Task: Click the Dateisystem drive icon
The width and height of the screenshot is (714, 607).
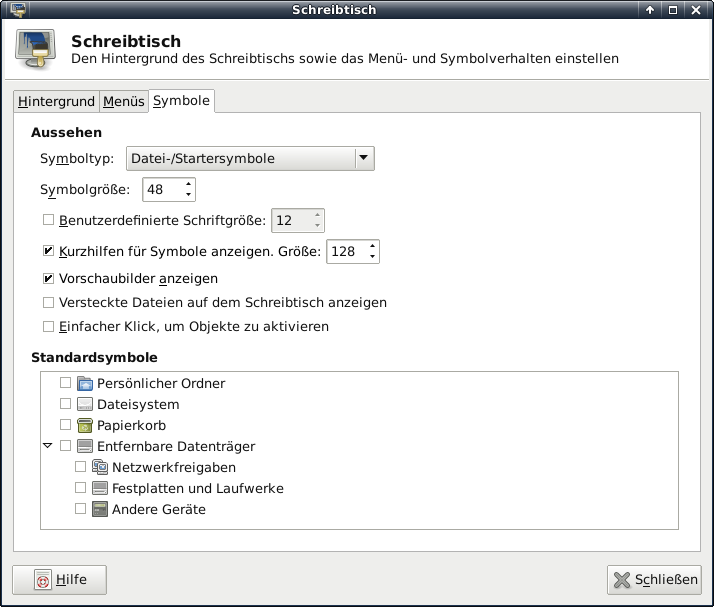Action: pyautogui.click(x=85, y=404)
